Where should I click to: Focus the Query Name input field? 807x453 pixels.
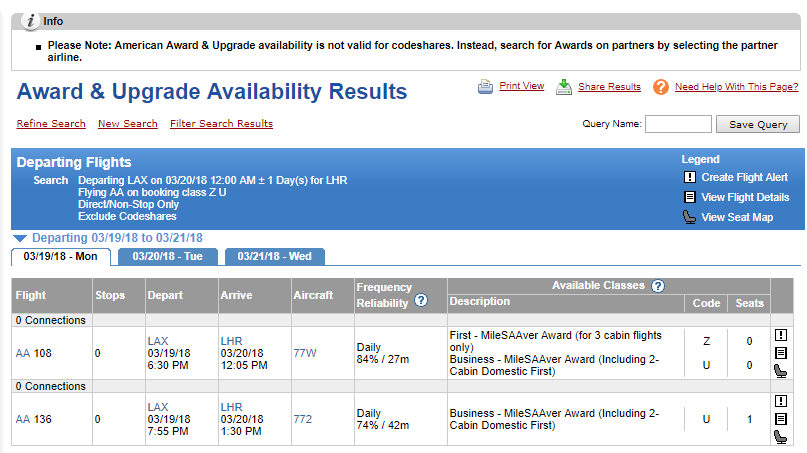678,124
